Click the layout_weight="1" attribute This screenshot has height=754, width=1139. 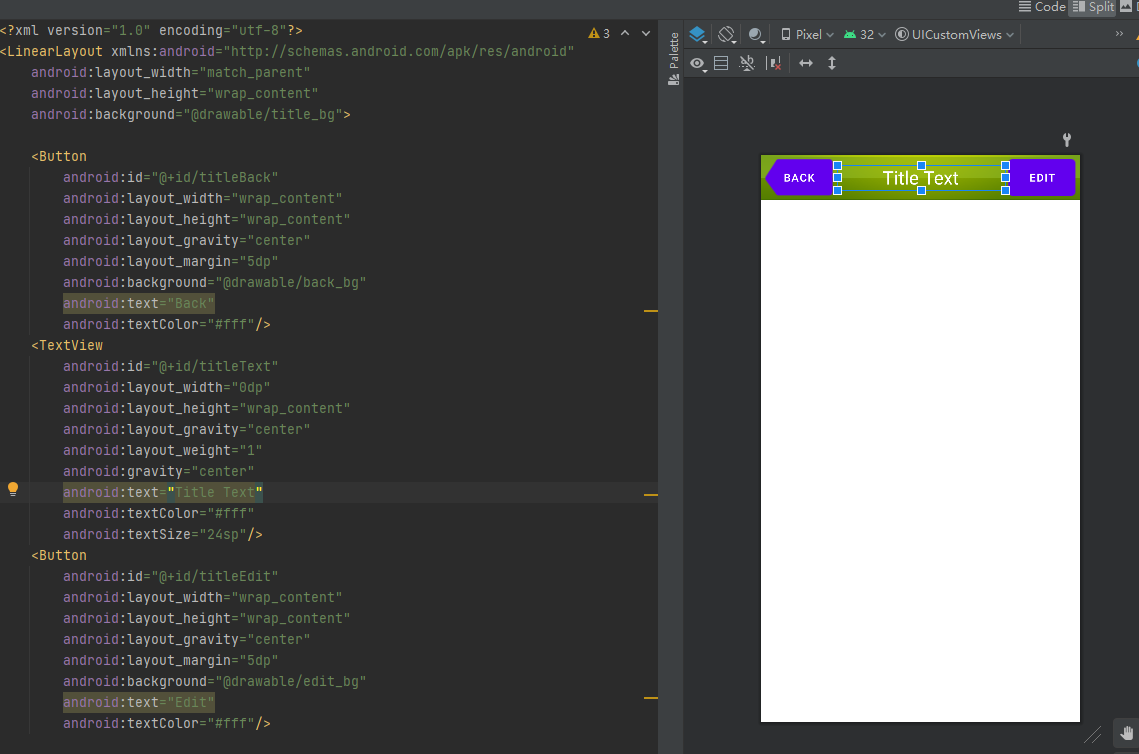pyautogui.click(x=163, y=450)
